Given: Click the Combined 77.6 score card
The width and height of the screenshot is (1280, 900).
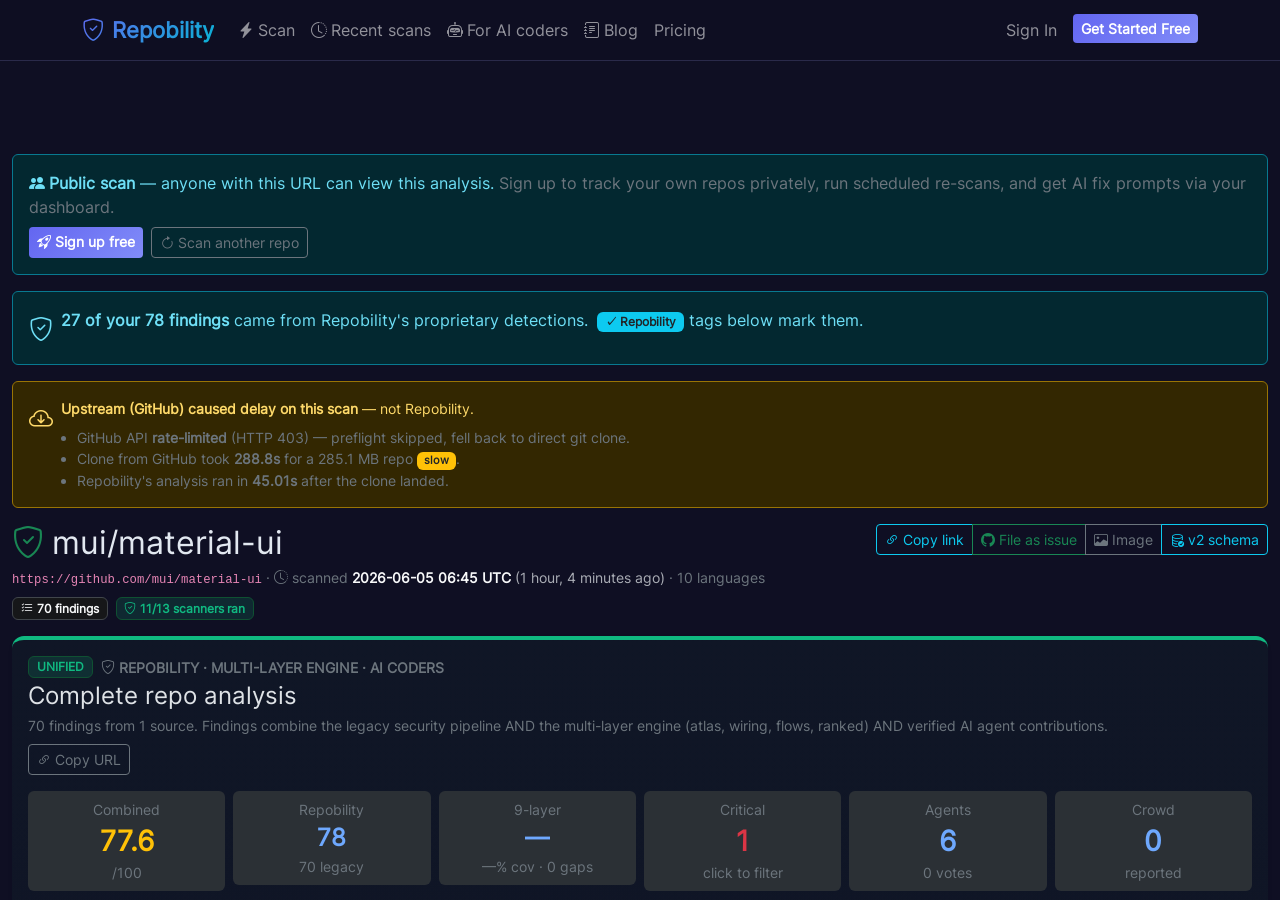Looking at the screenshot, I should 126,841.
